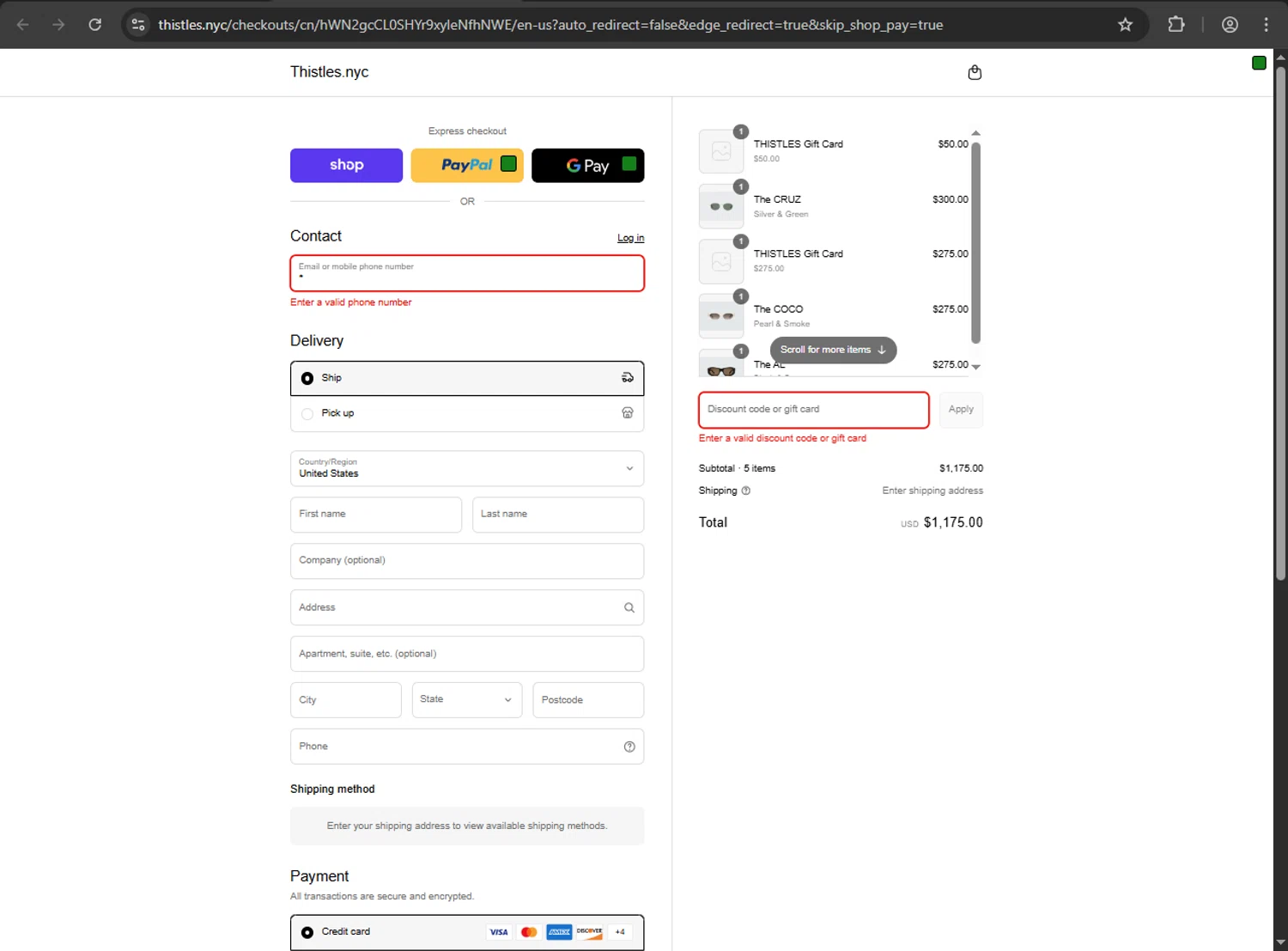Click The CRUZ product thumbnail
The image size is (1288, 951).
721,206
